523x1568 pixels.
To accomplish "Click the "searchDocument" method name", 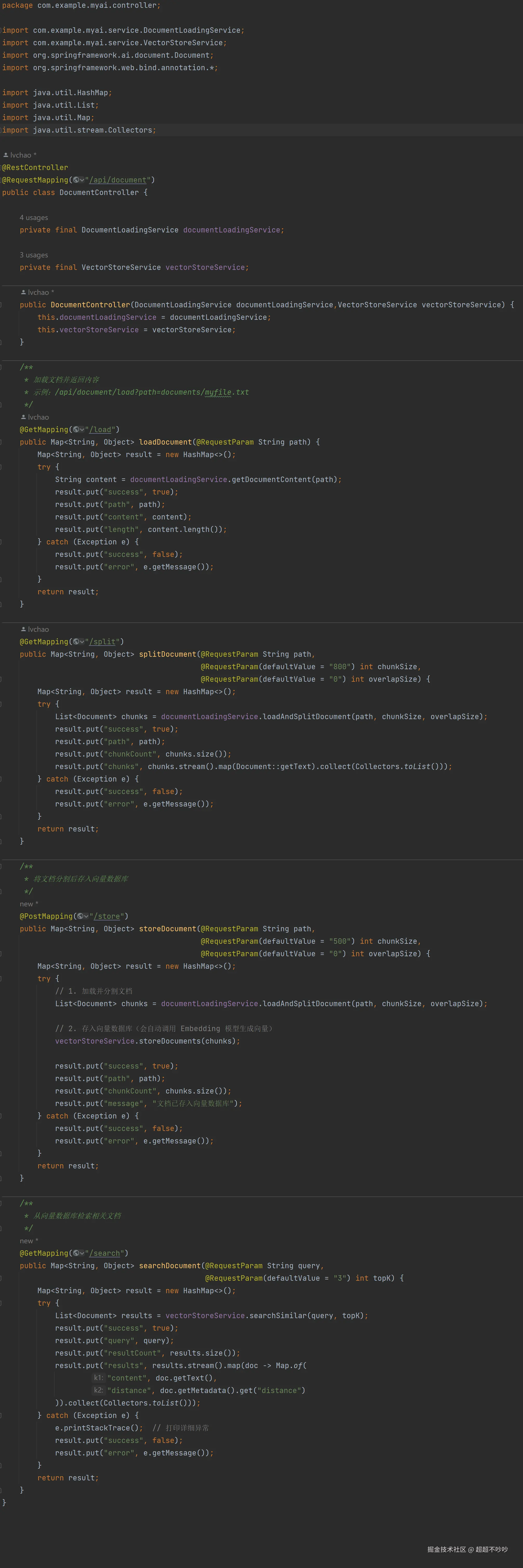I will (x=170, y=1265).
